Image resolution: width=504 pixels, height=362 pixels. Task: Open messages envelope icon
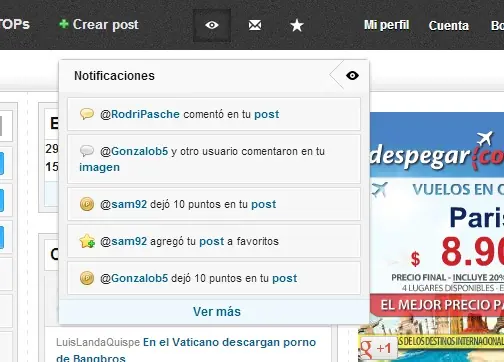(x=255, y=25)
